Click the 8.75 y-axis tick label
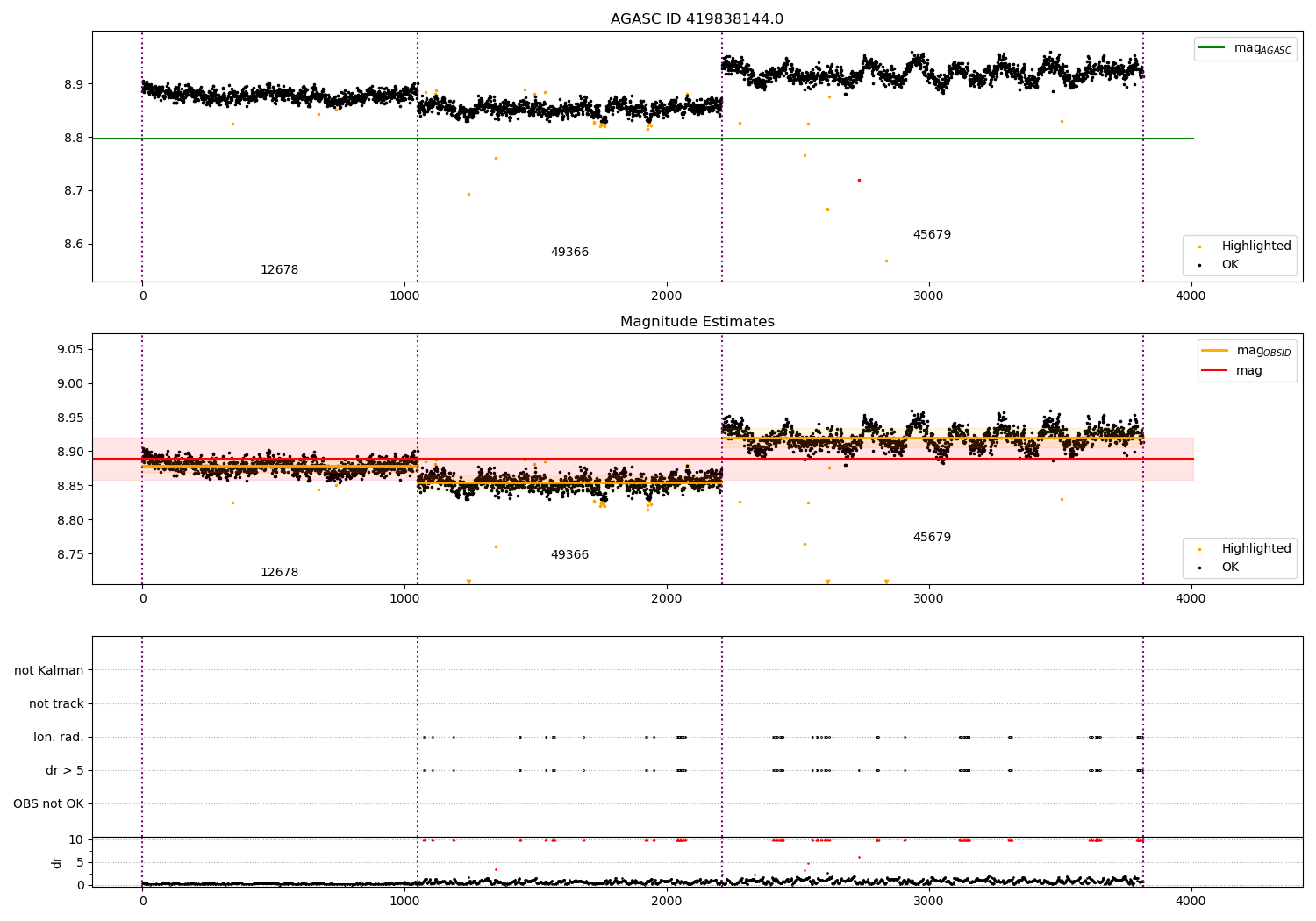The image size is (1316, 921). (72, 555)
